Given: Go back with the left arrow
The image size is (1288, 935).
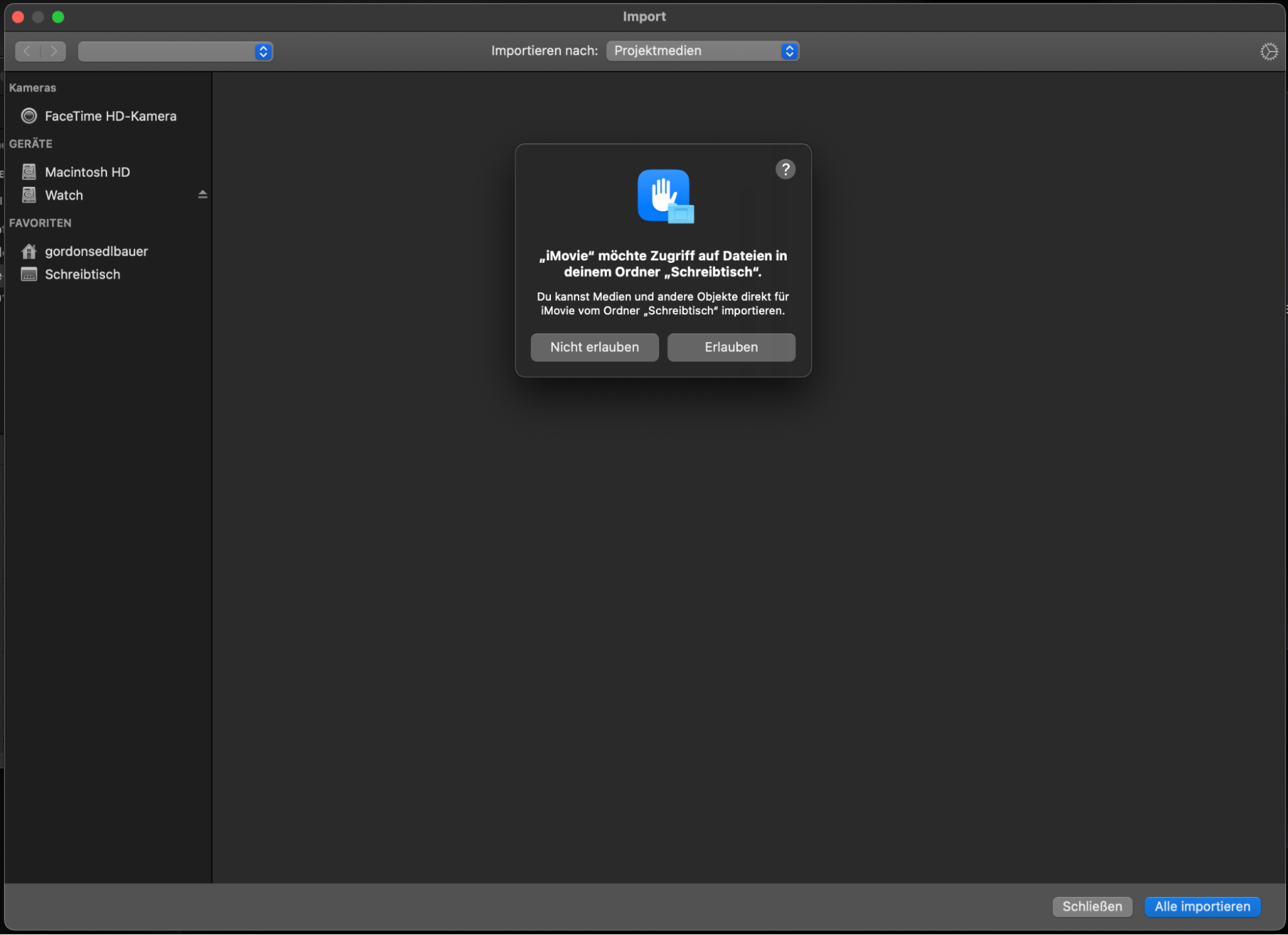Looking at the screenshot, I should pos(28,51).
